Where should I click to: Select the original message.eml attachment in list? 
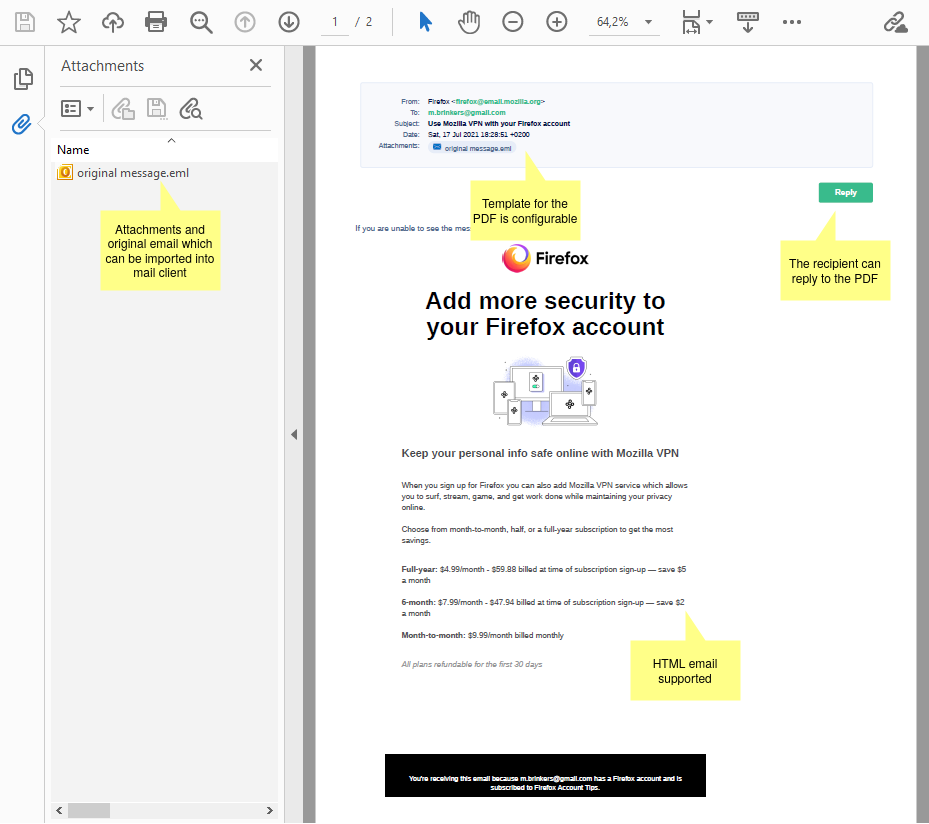tap(132, 173)
